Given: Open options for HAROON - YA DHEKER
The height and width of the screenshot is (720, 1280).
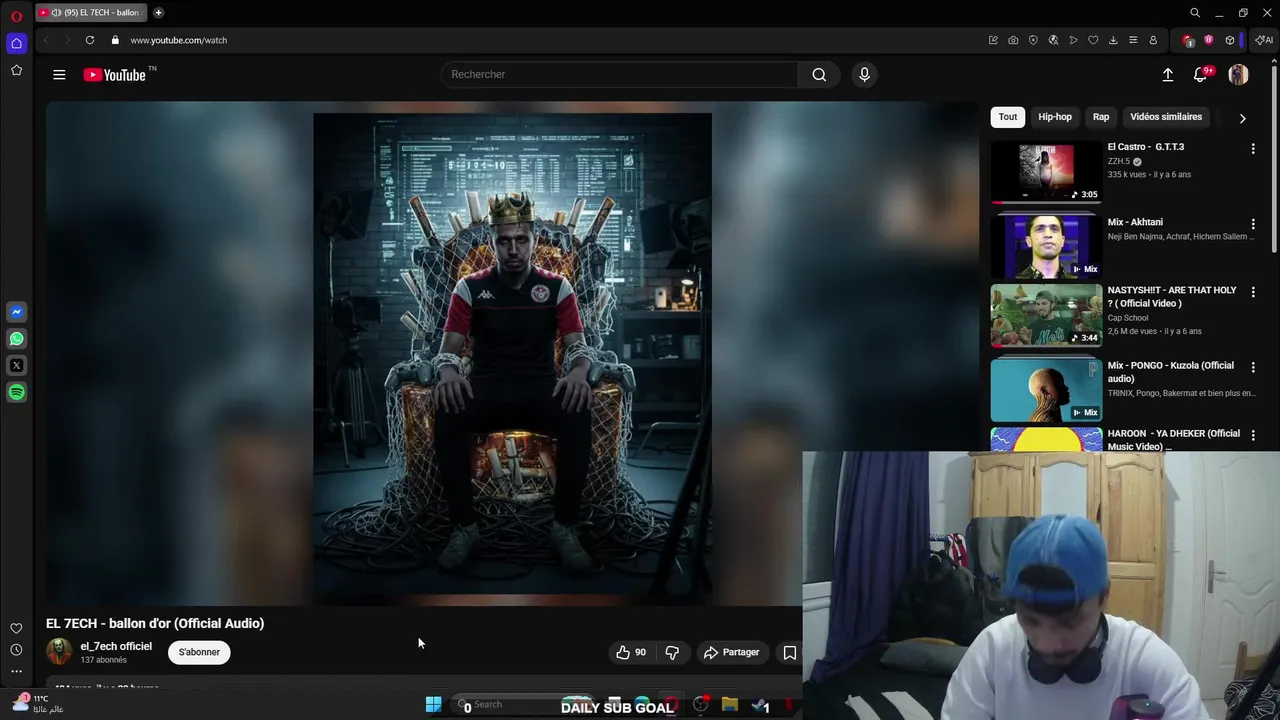Looking at the screenshot, I should click(x=1253, y=435).
